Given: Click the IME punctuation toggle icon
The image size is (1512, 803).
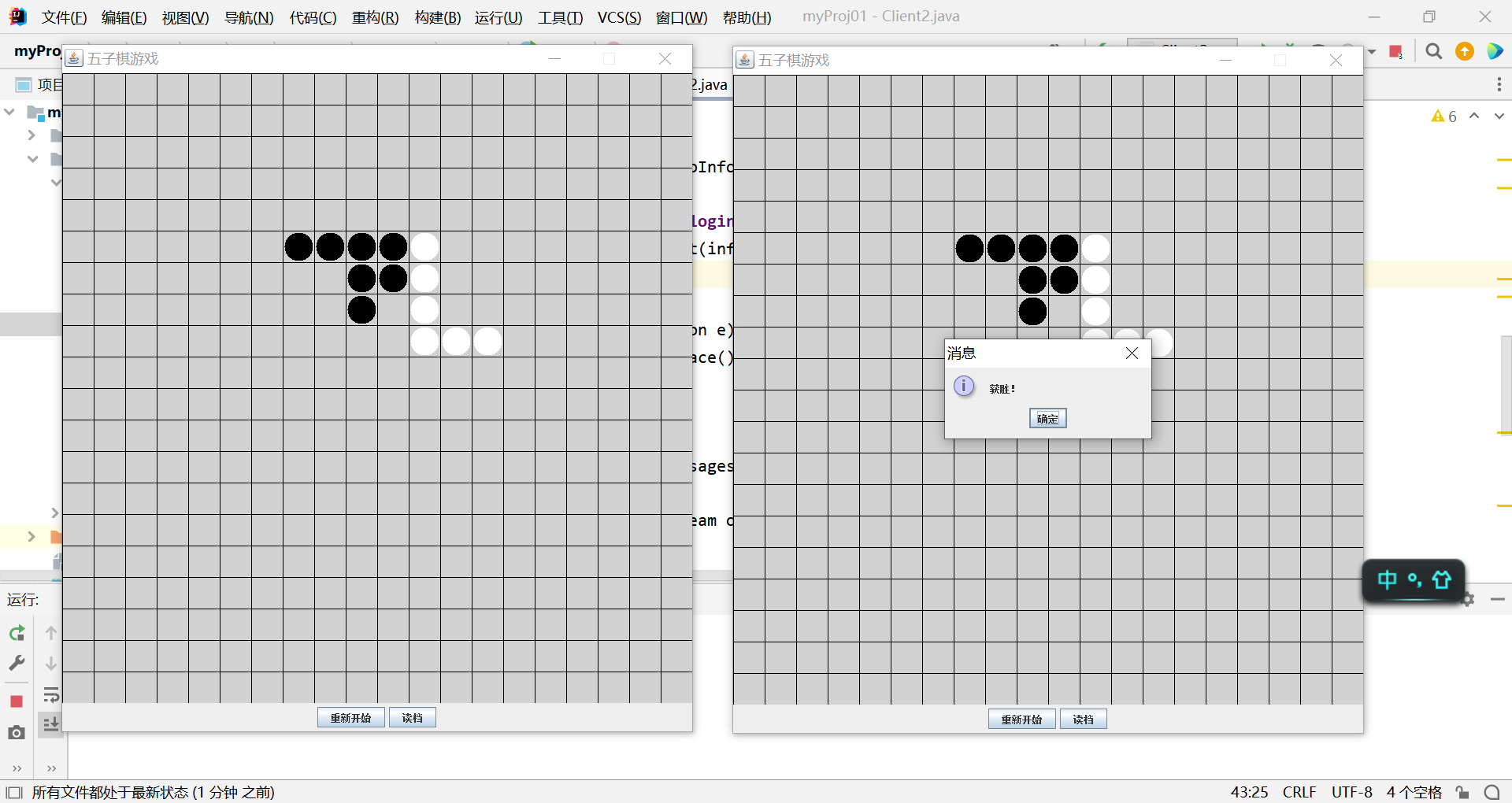Looking at the screenshot, I should [1414, 580].
